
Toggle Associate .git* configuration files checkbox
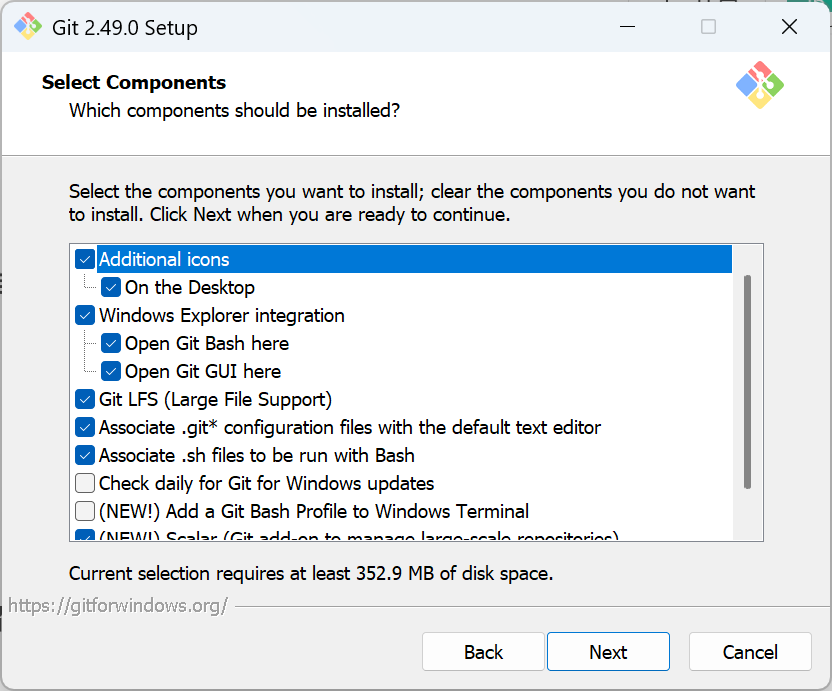(85, 427)
